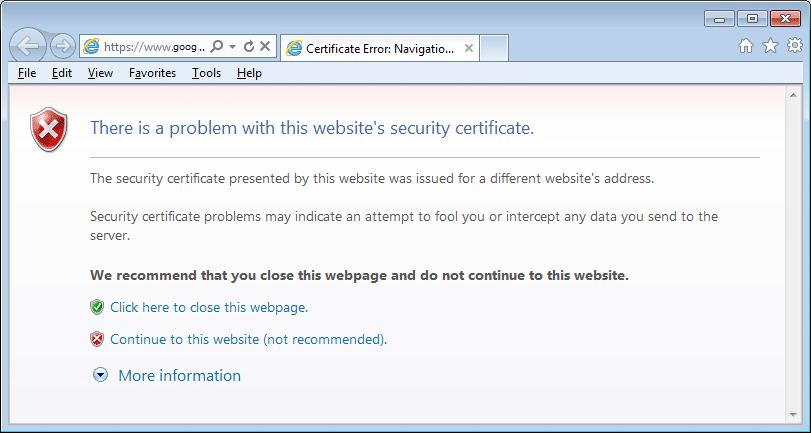Open the address bar autocomplete dropdown arrow
This screenshot has height=433, width=811.
coord(233,47)
